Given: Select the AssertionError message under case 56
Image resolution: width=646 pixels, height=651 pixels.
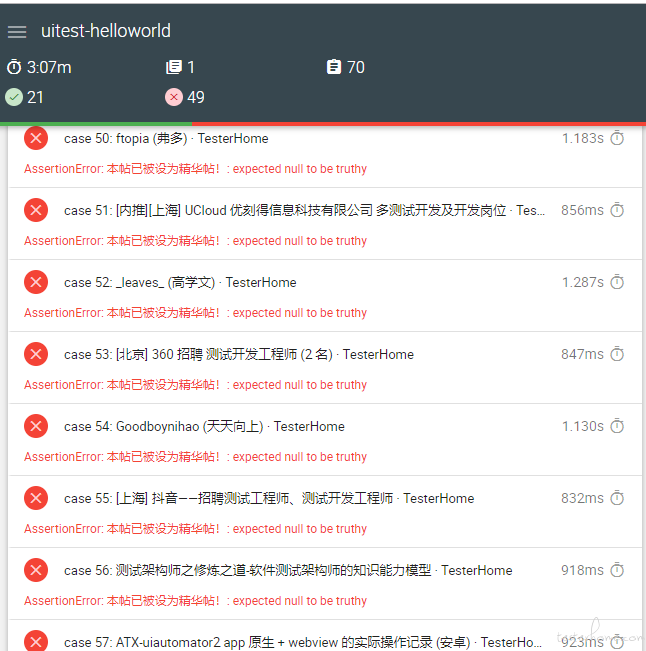Looking at the screenshot, I should (196, 600).
